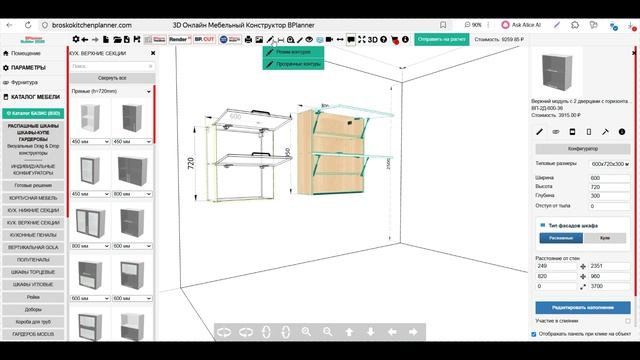Toggle the crossed eye hide icon in properties panel
640x360 pixels.
point(556,132)
